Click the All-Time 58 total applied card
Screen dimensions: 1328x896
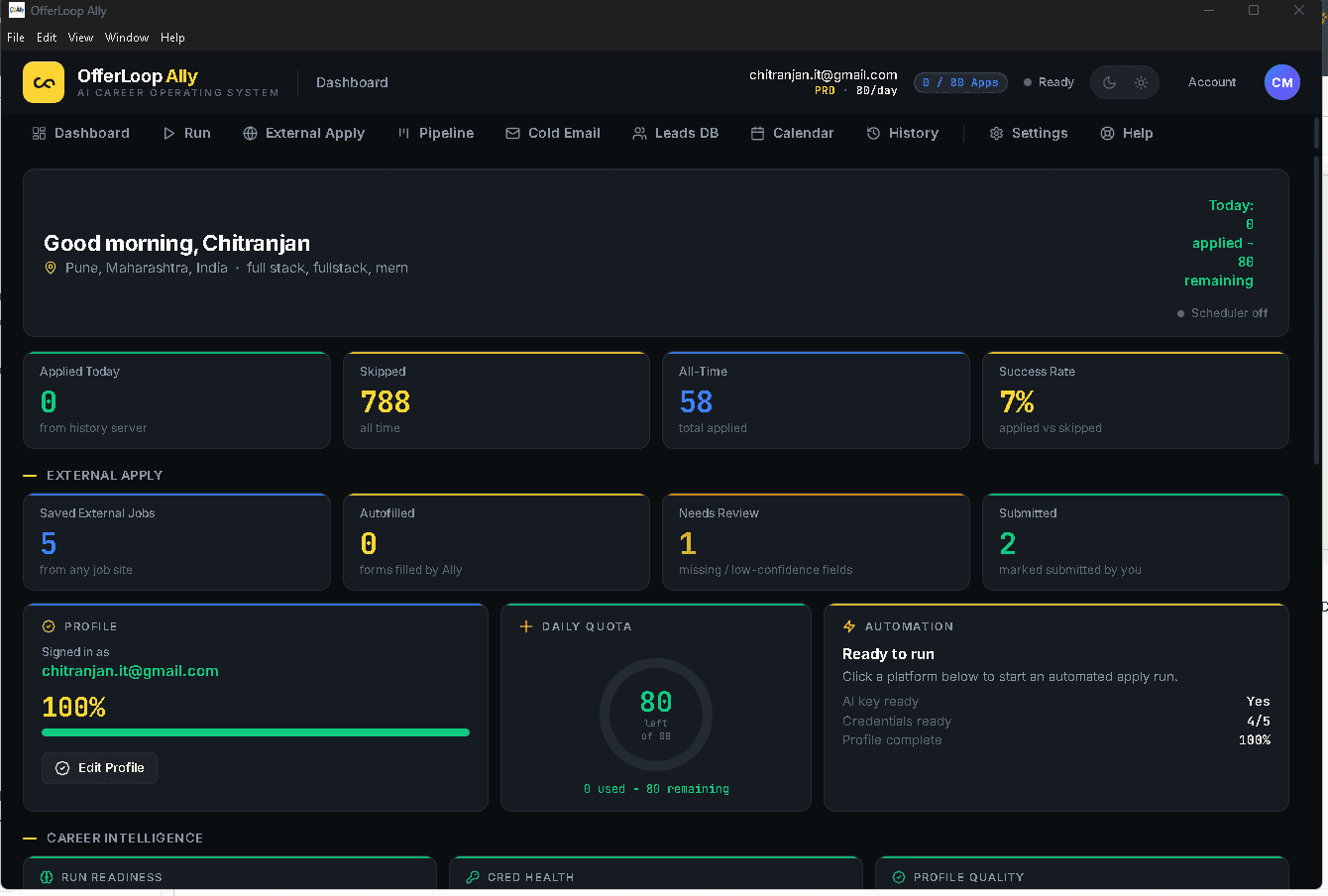pyautogui.click(x=816, y=400)
